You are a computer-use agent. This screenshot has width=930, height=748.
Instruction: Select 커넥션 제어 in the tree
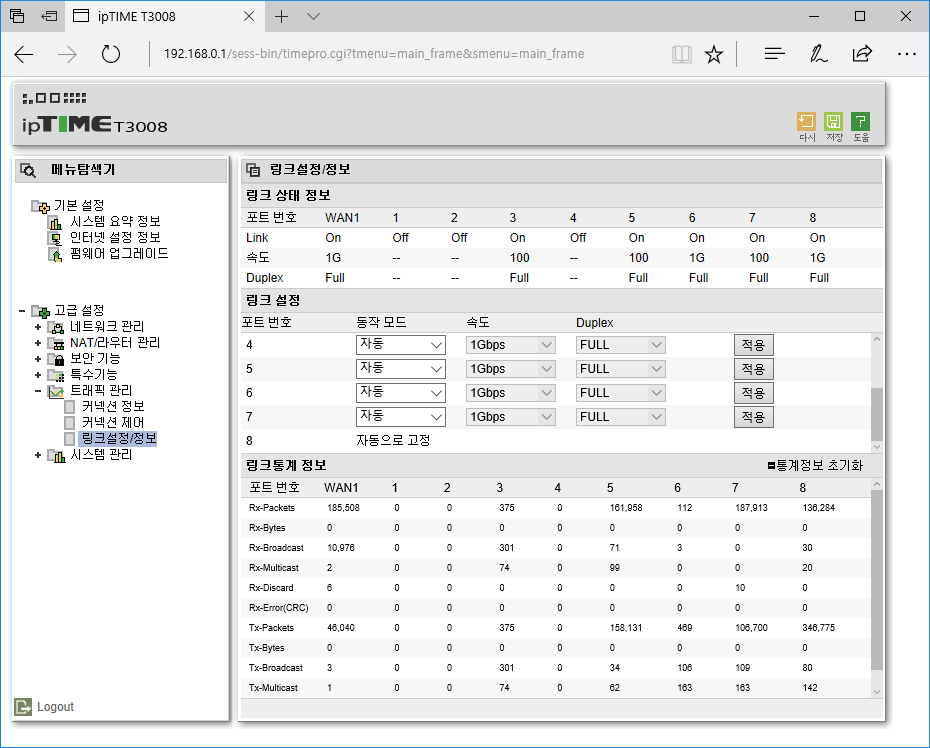113,422
